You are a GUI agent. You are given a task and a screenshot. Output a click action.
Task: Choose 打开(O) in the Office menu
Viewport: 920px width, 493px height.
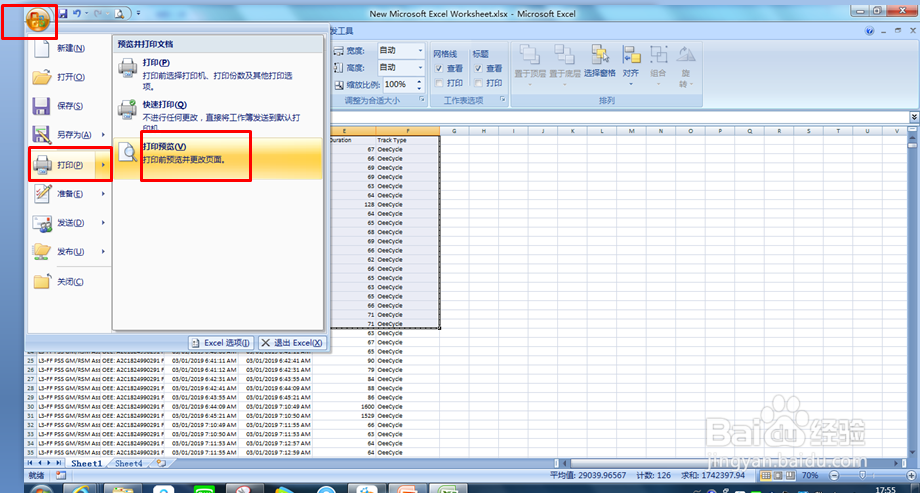(x=69, y=77)
